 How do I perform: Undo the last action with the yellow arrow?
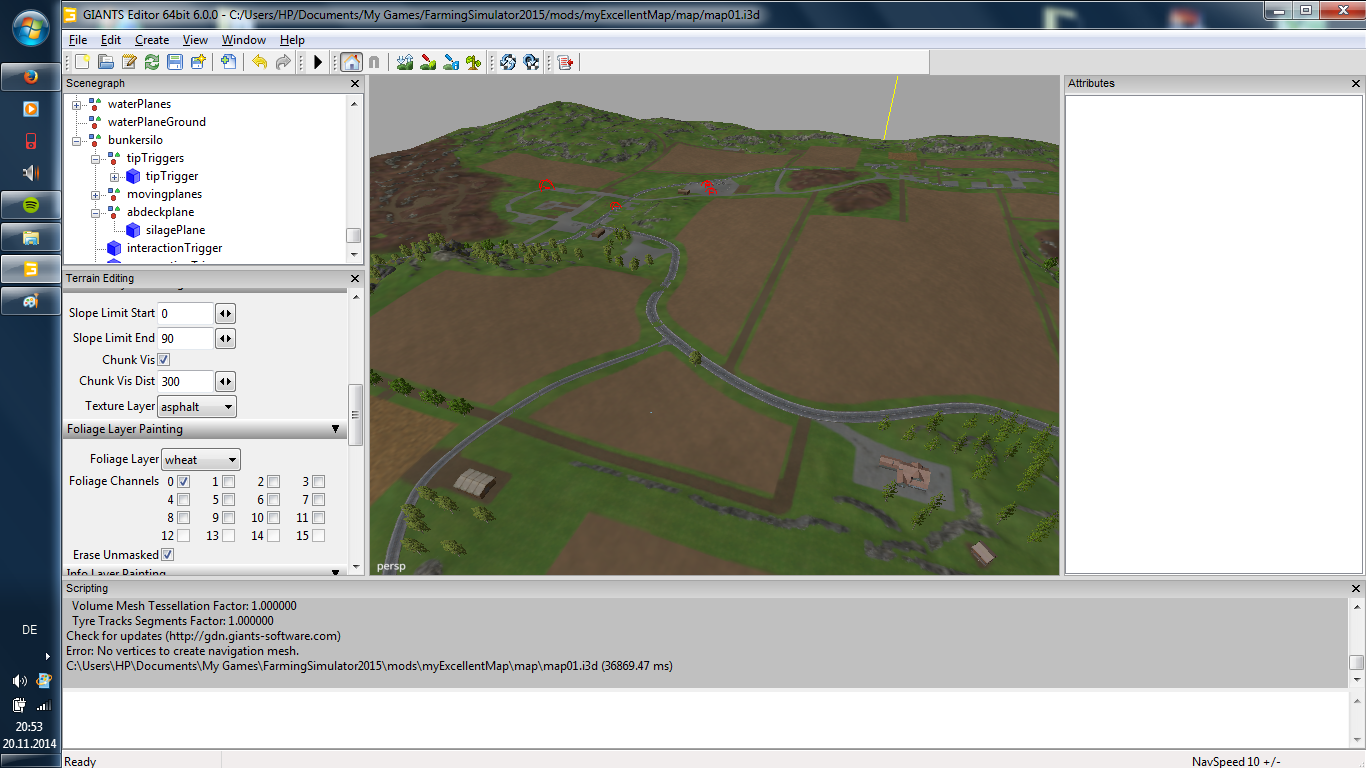tap(260, 62)
